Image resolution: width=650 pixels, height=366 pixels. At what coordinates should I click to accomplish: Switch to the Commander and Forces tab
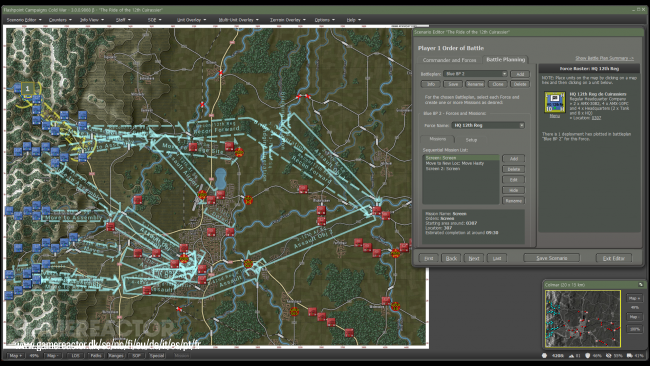(449, 60)
